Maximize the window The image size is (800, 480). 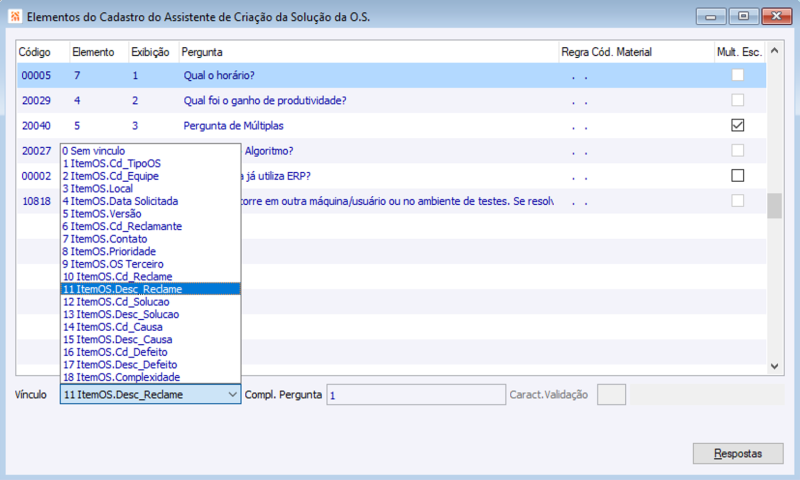743,16
